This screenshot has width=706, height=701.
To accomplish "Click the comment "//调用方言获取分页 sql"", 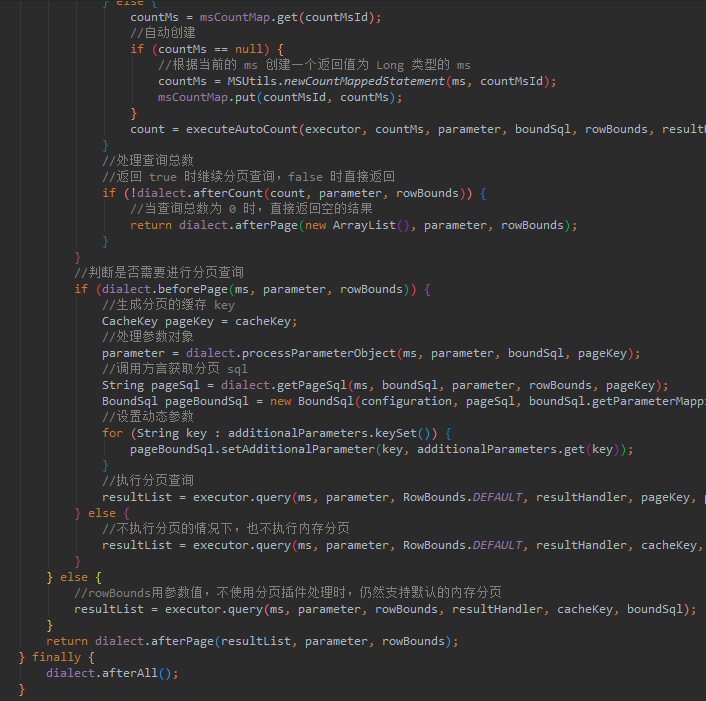I will click(x=175, y=369).
